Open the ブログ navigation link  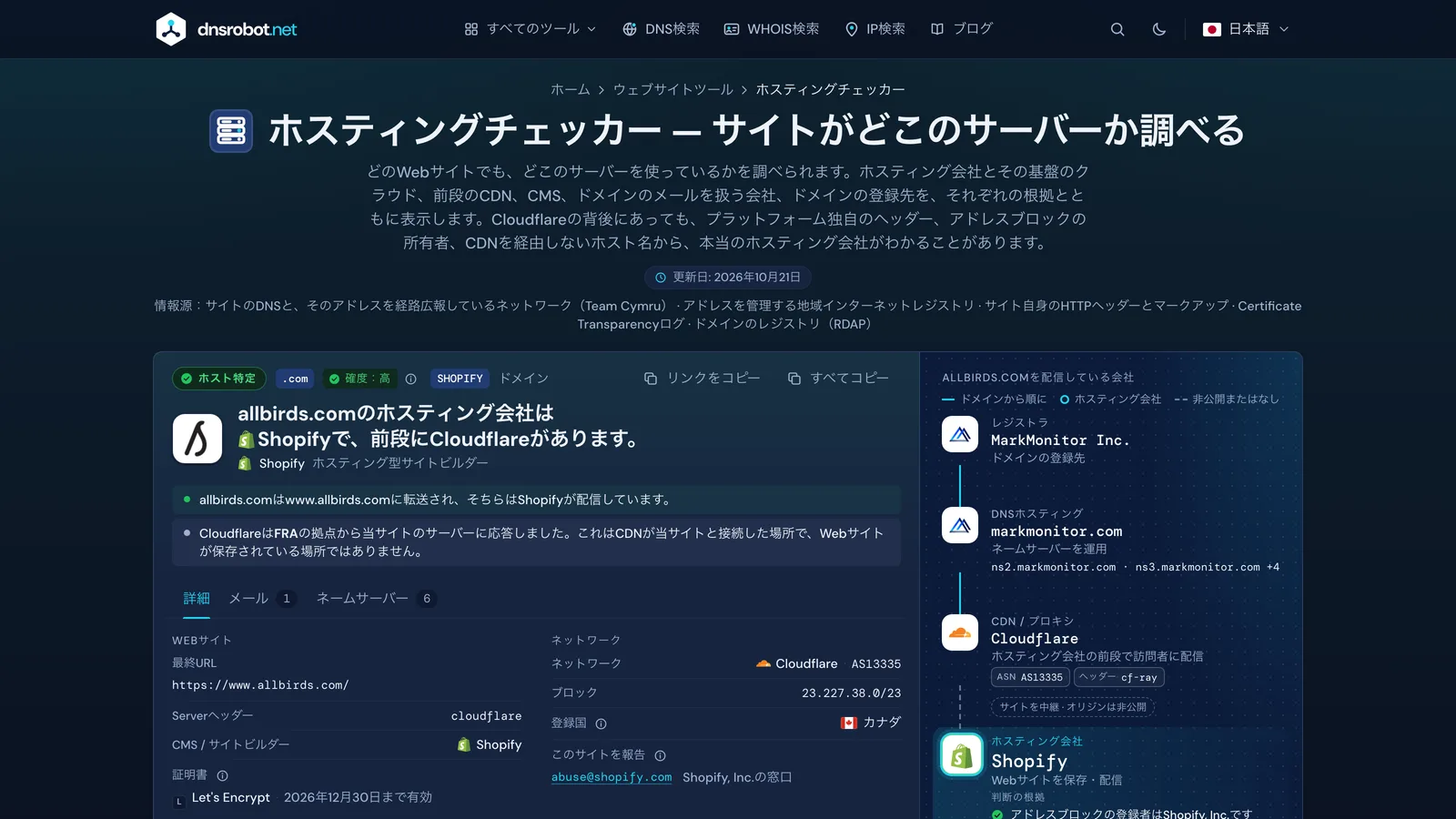(x=962, y=29)
